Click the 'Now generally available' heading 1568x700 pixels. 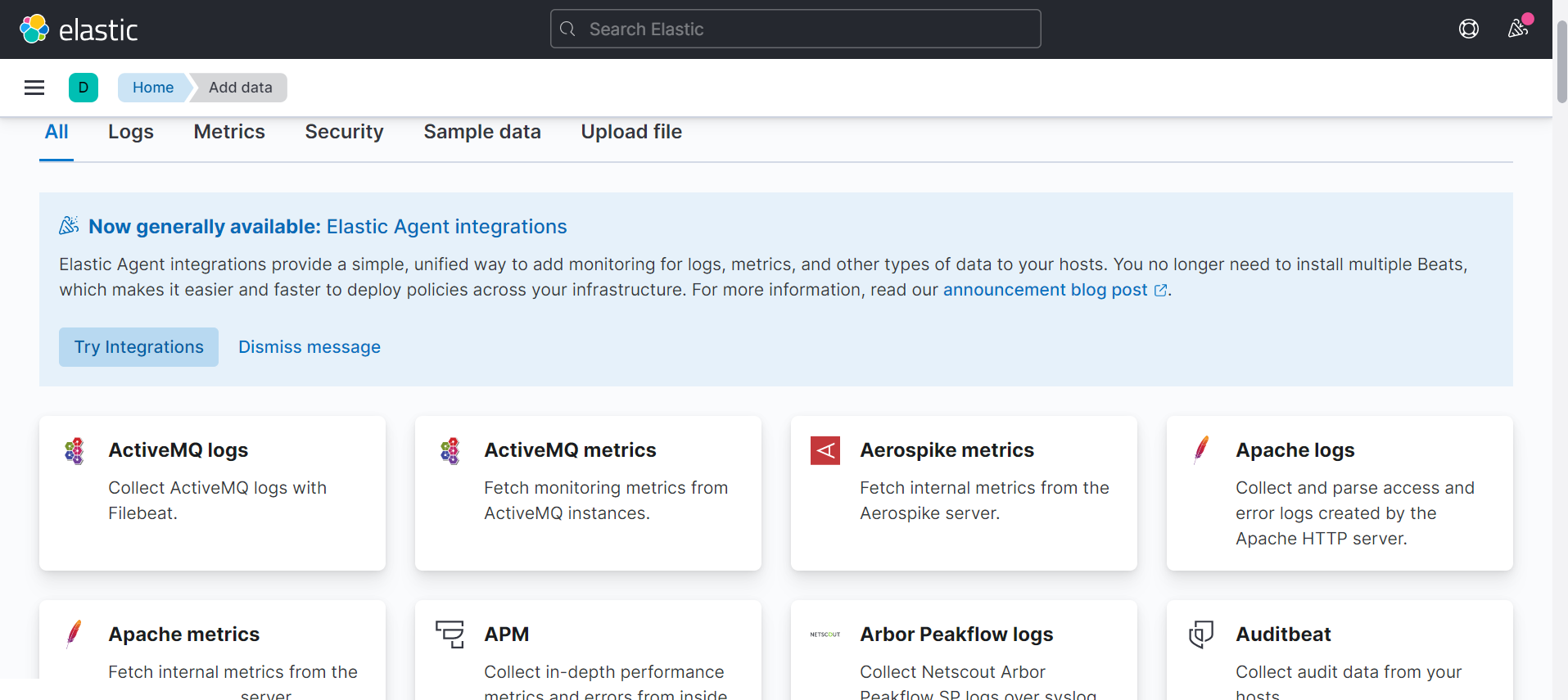328,227
